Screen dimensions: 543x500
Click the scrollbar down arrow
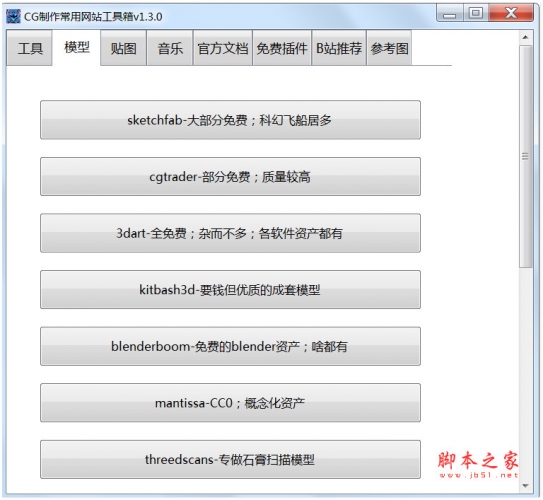coord(525,486)
